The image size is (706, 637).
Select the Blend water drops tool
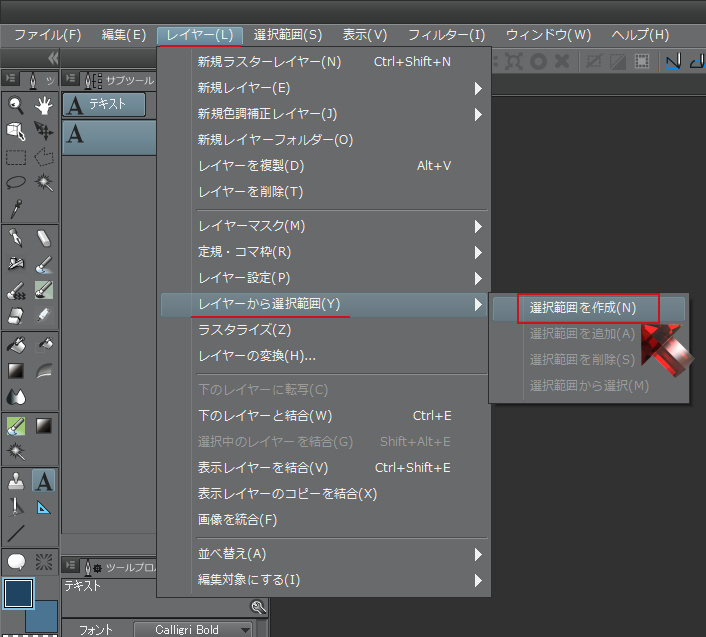[16, 397]
